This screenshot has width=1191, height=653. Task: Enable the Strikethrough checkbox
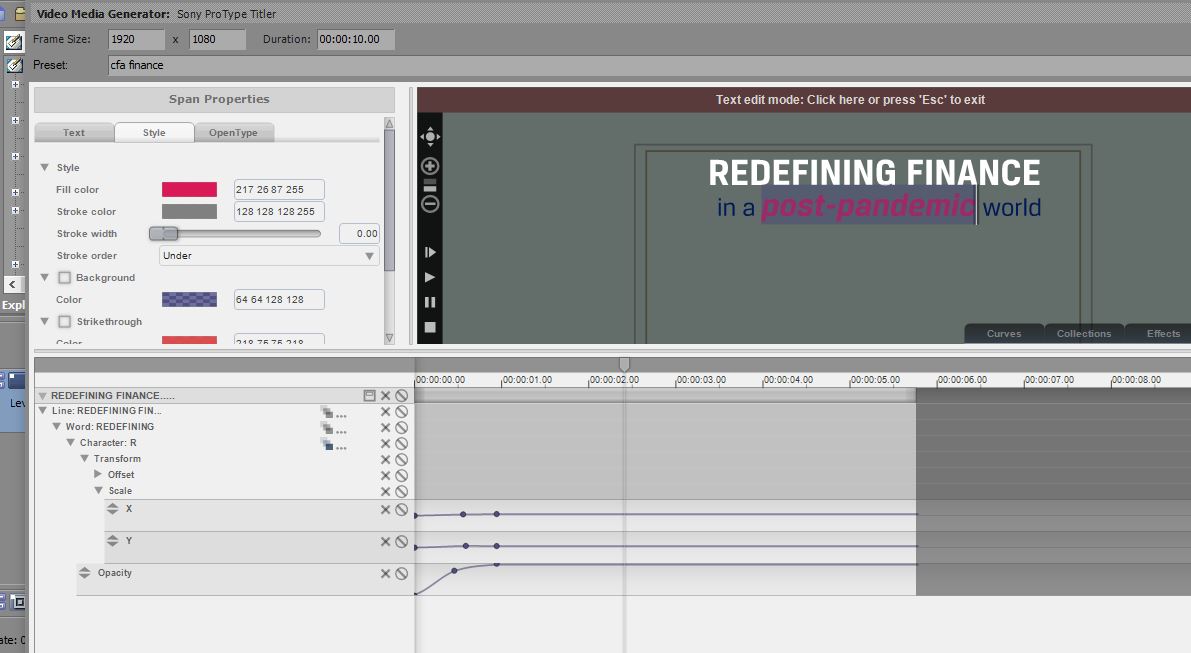tap(65, 322)
